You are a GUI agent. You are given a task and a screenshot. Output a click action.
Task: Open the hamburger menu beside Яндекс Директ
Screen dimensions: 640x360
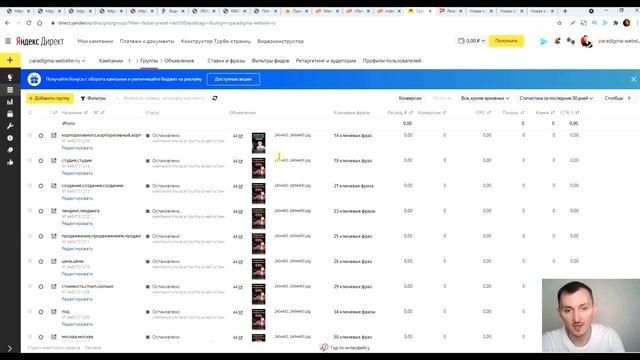click(x=8, y=41)
